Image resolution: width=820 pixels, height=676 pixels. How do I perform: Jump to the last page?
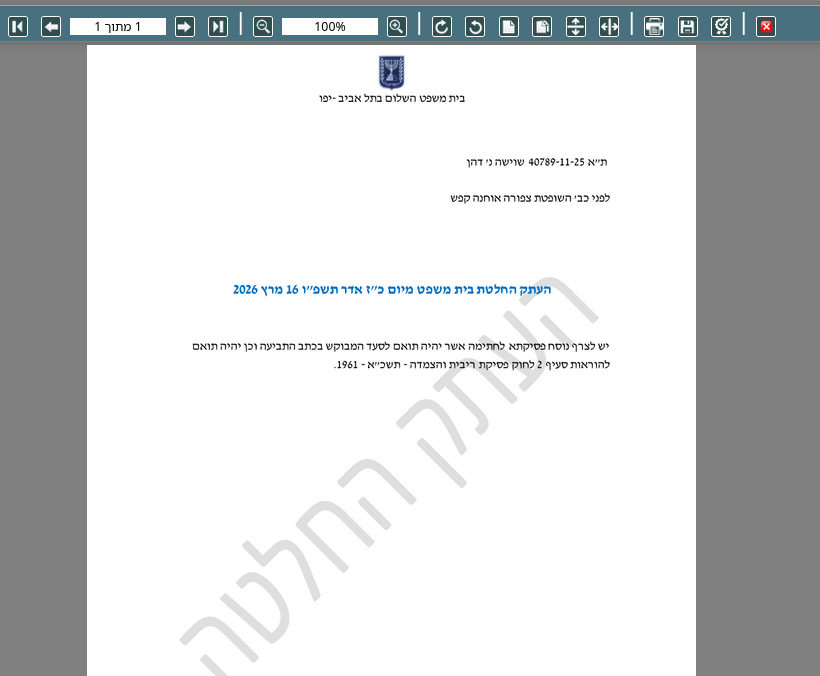218,26
